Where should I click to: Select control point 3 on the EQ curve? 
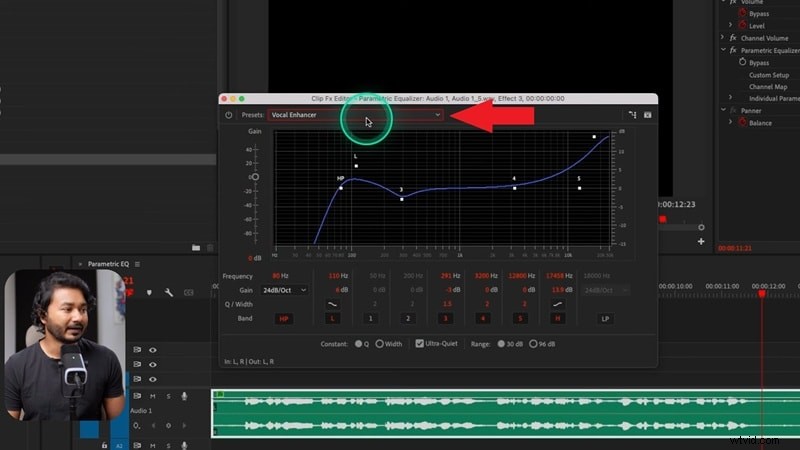coord(402,199)
